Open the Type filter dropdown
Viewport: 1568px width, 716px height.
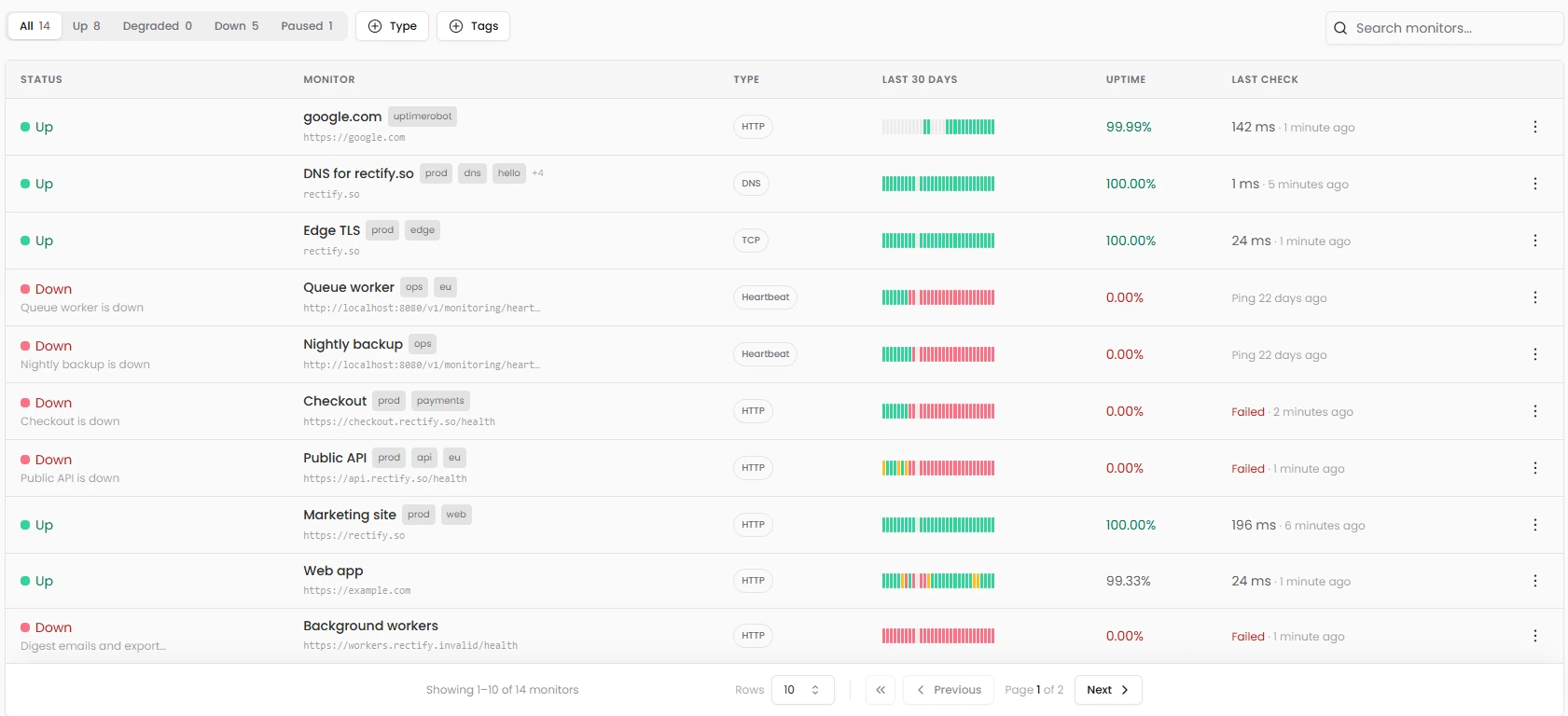coord(393,26)
